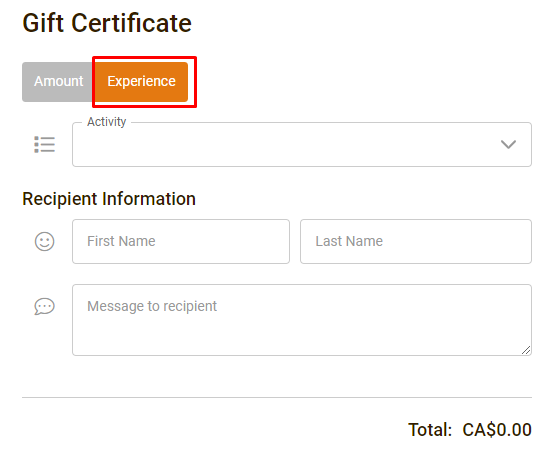Viewport: 554px width, 451px height.
Task: Click the CA$0.00 total amount
Action: pyautogui.click(x=497, y=430)
